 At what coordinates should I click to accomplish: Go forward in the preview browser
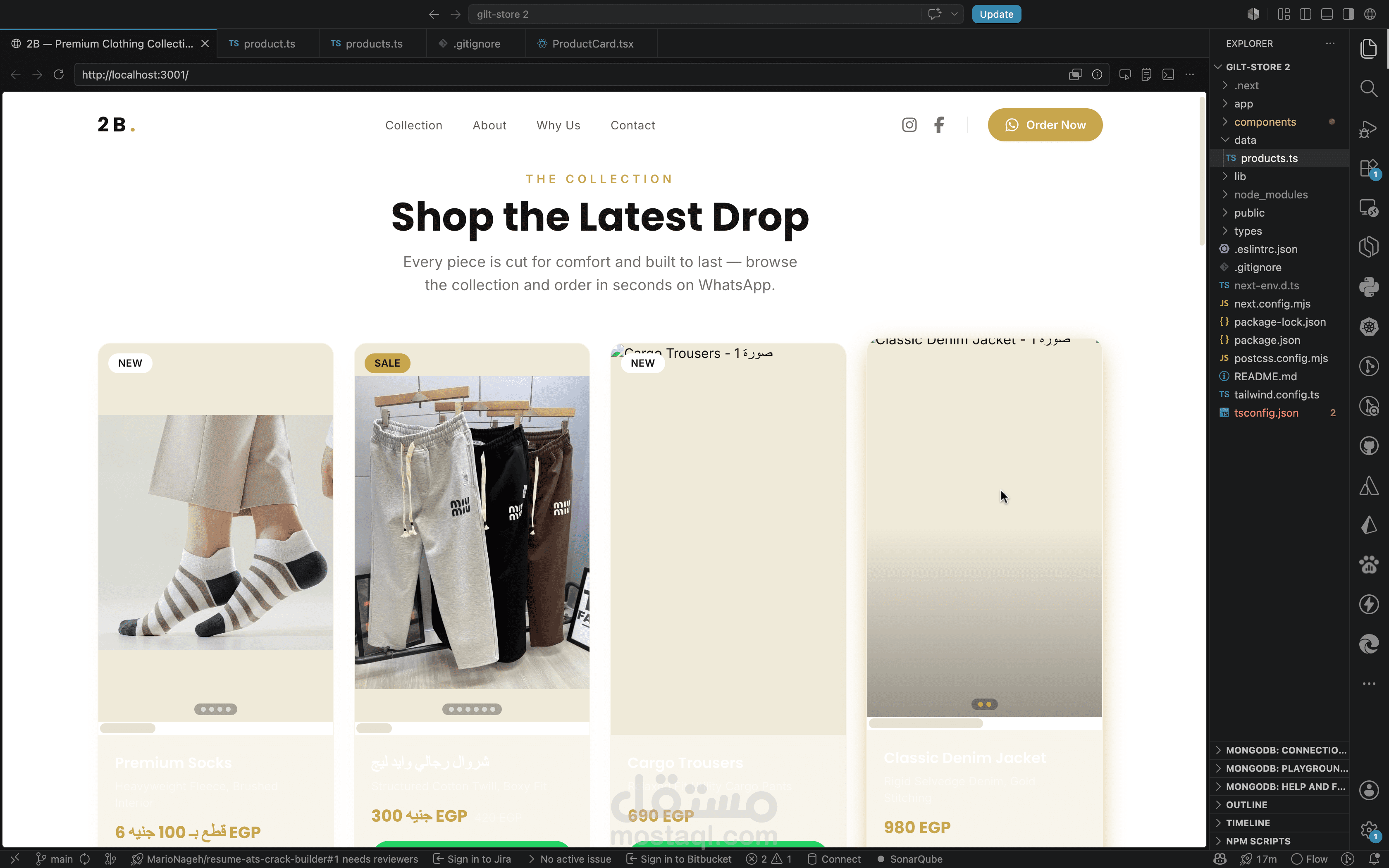click(37, 75)
